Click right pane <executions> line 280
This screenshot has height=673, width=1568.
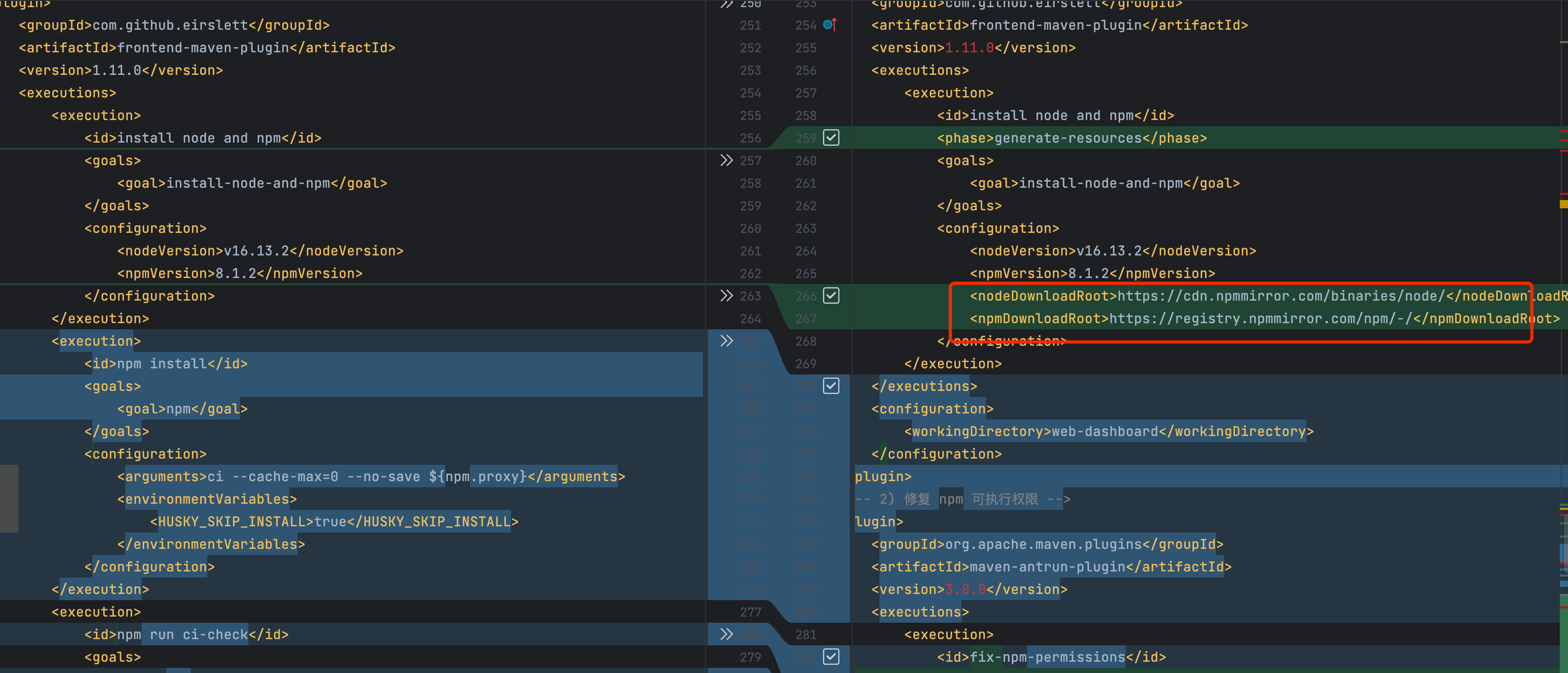point(920,611)
